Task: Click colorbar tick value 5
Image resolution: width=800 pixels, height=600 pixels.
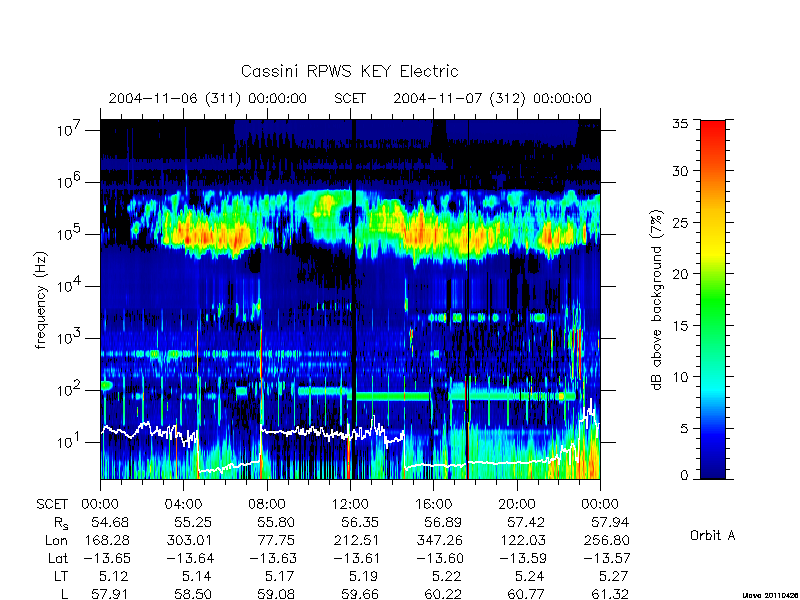Action: (x=684, y=428)
